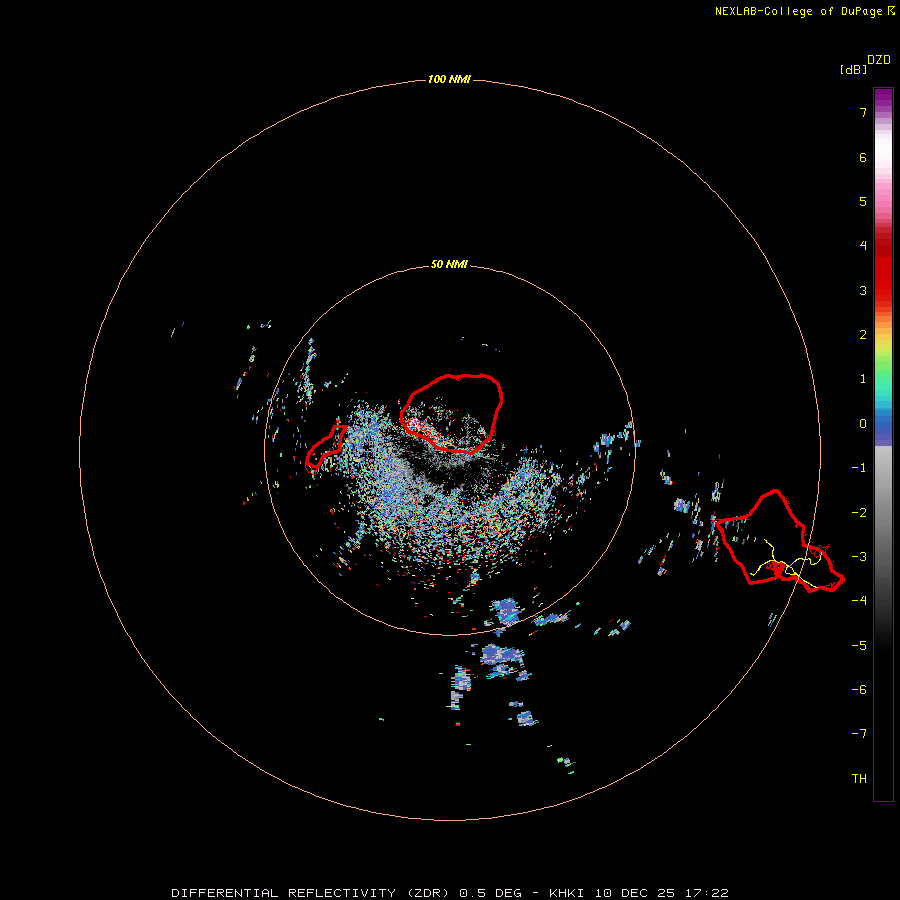The height and width of the screenshot is (900, 900).
Task: Select the "3" value on the color scale
Action: click(x=863, y=290)
